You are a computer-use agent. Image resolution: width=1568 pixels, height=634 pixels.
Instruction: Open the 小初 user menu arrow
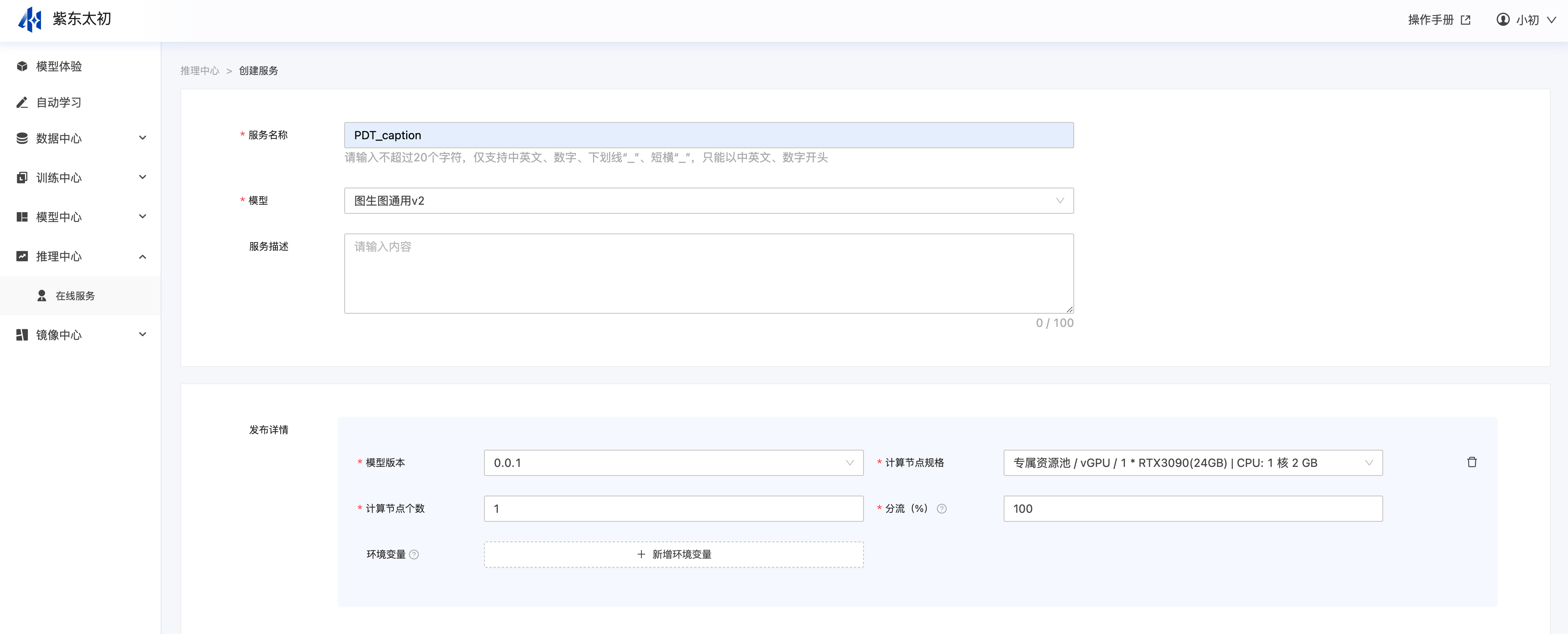(x=1552, y=20)
